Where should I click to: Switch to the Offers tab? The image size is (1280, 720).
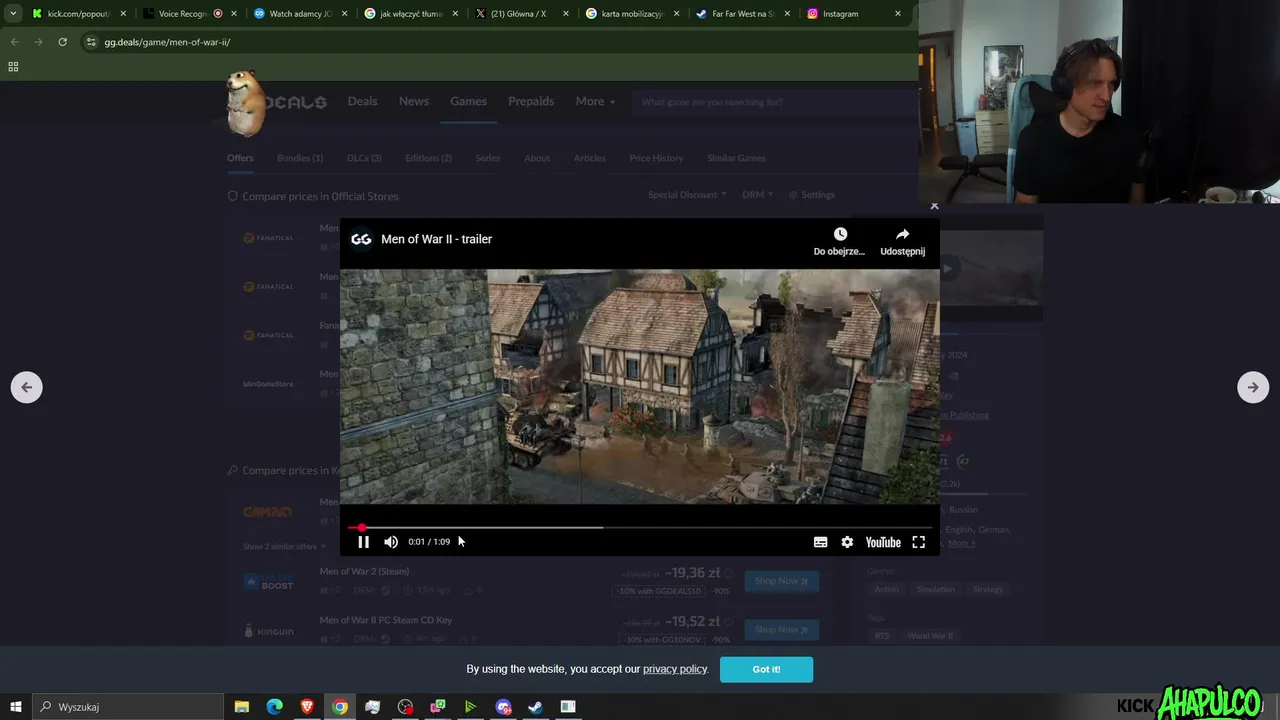240,158
